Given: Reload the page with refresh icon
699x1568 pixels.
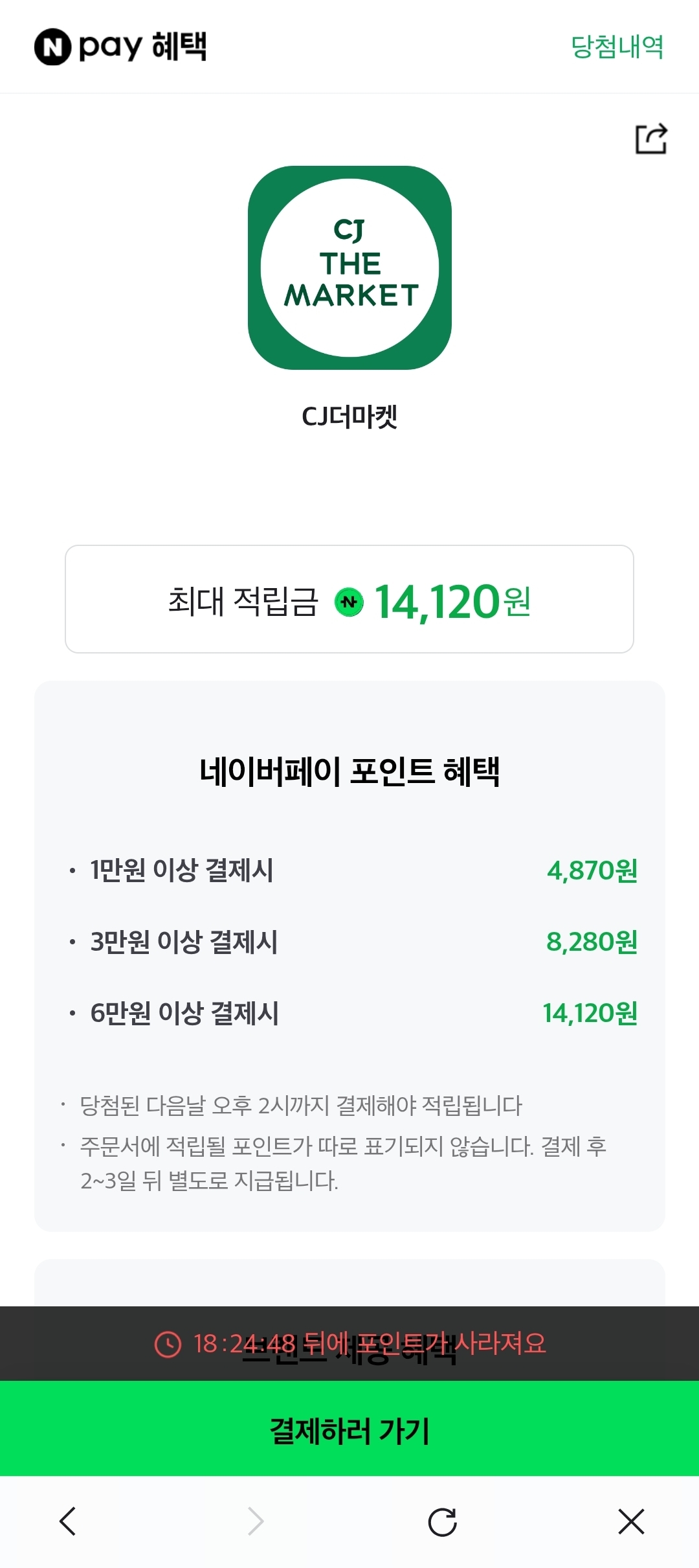Looking at the screenshot, I should tap(443, 1521).
